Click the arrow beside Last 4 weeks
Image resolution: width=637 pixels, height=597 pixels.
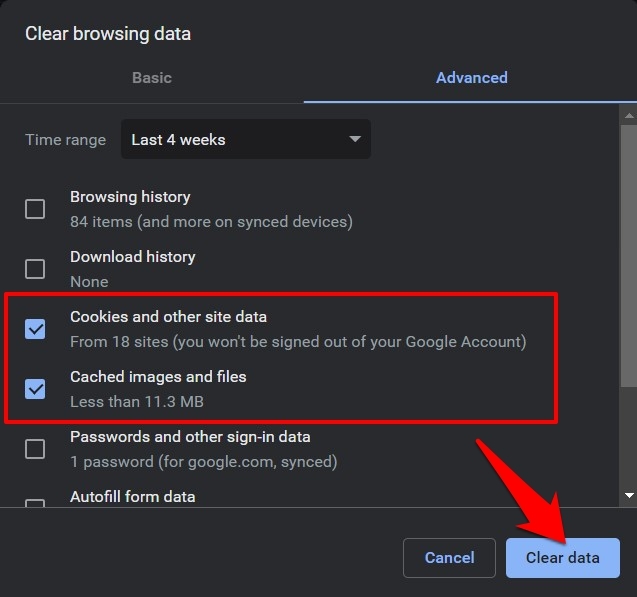354,140
